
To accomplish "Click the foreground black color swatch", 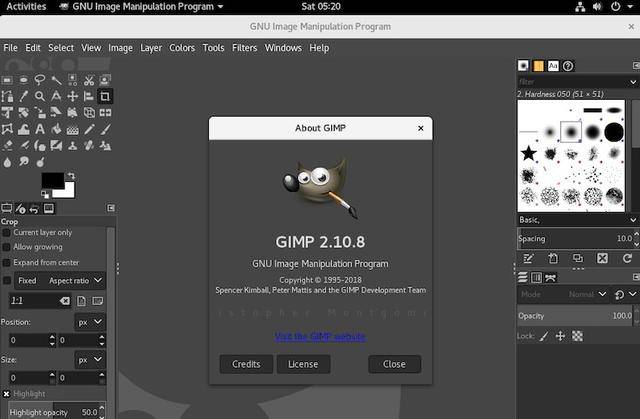I will point(53,180).
